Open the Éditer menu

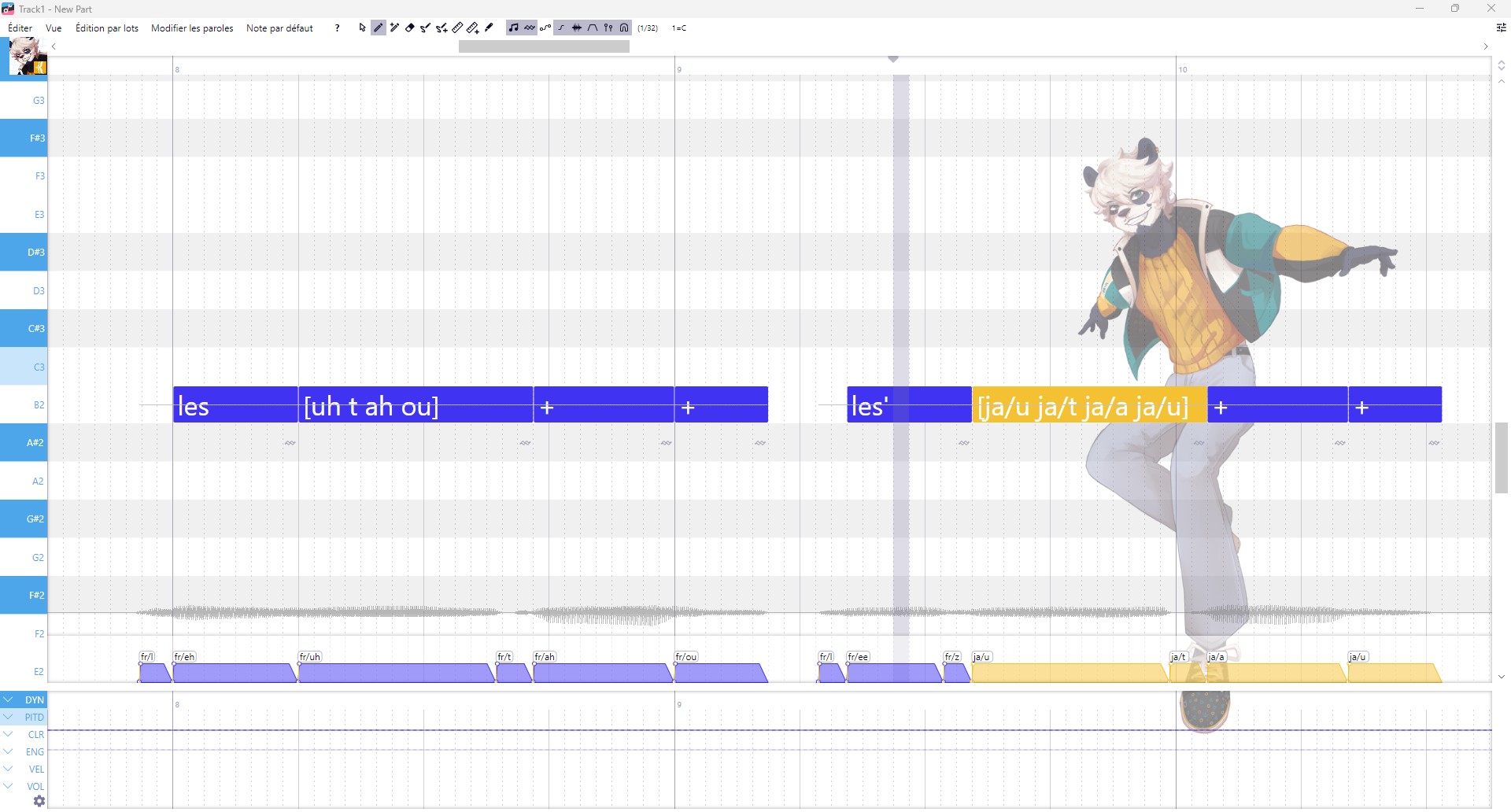[20, 28]
